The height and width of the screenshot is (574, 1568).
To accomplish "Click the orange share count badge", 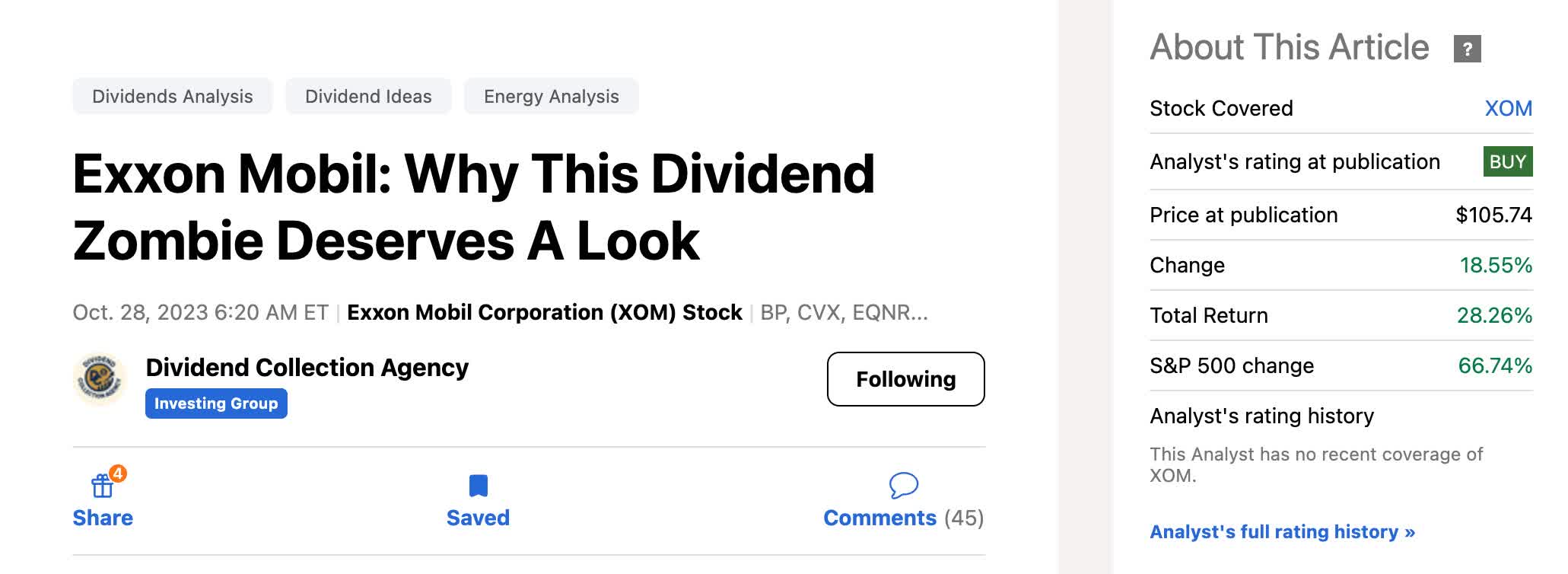I will tap(118, 474).
